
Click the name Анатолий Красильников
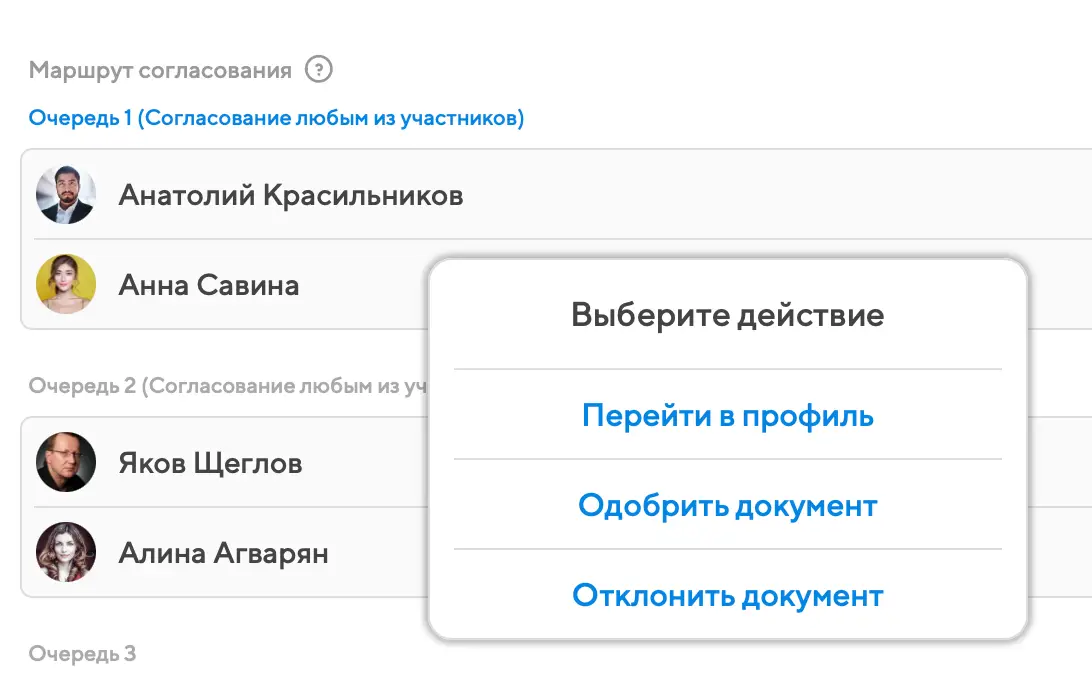tap(290, 195)
